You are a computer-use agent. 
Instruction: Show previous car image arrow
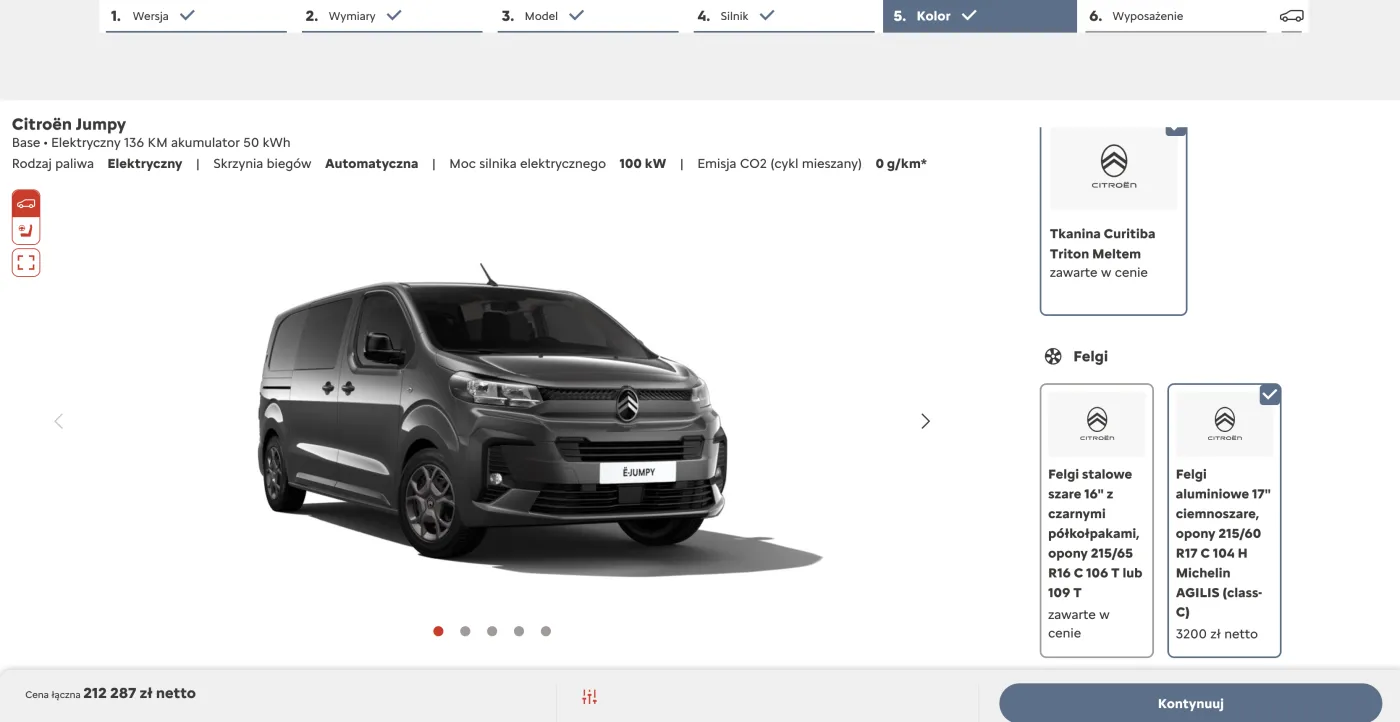coord(58,421)
